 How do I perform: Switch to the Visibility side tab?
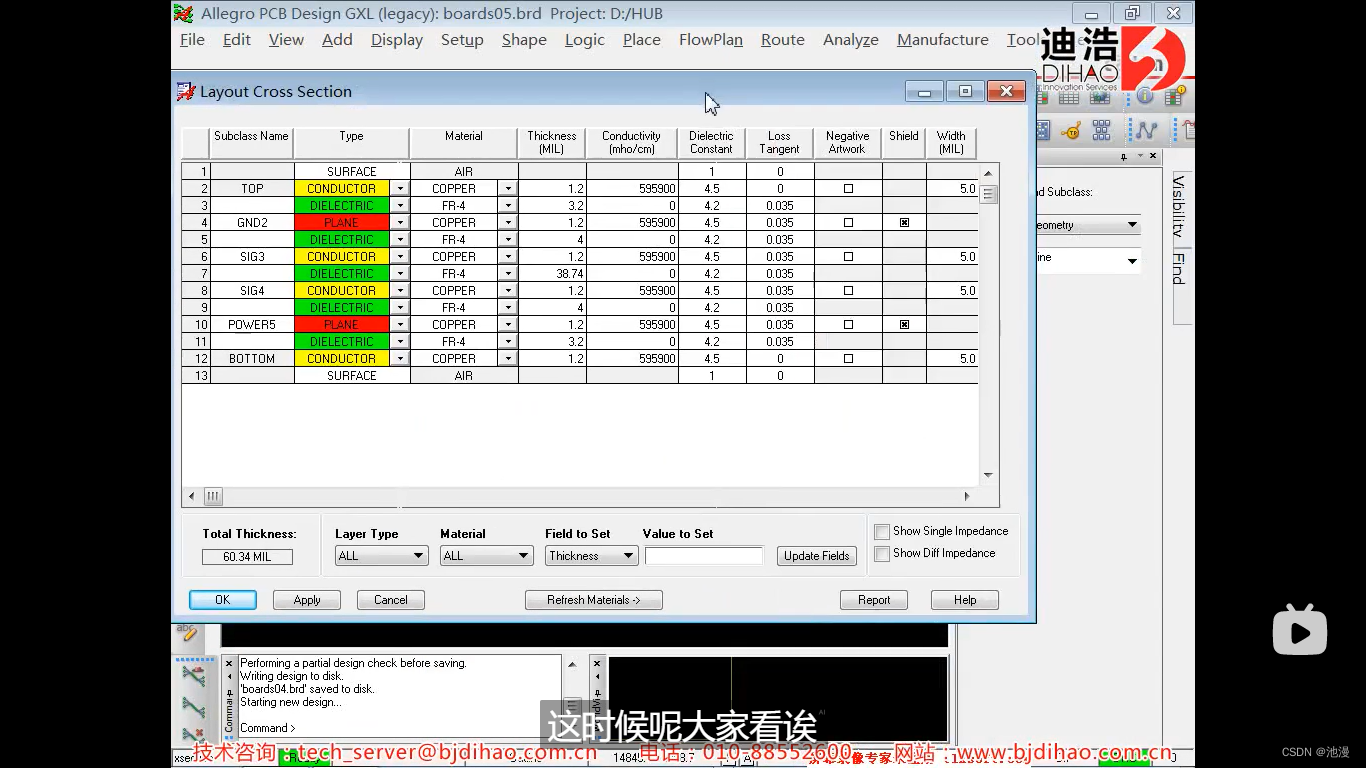point(1179,208)
